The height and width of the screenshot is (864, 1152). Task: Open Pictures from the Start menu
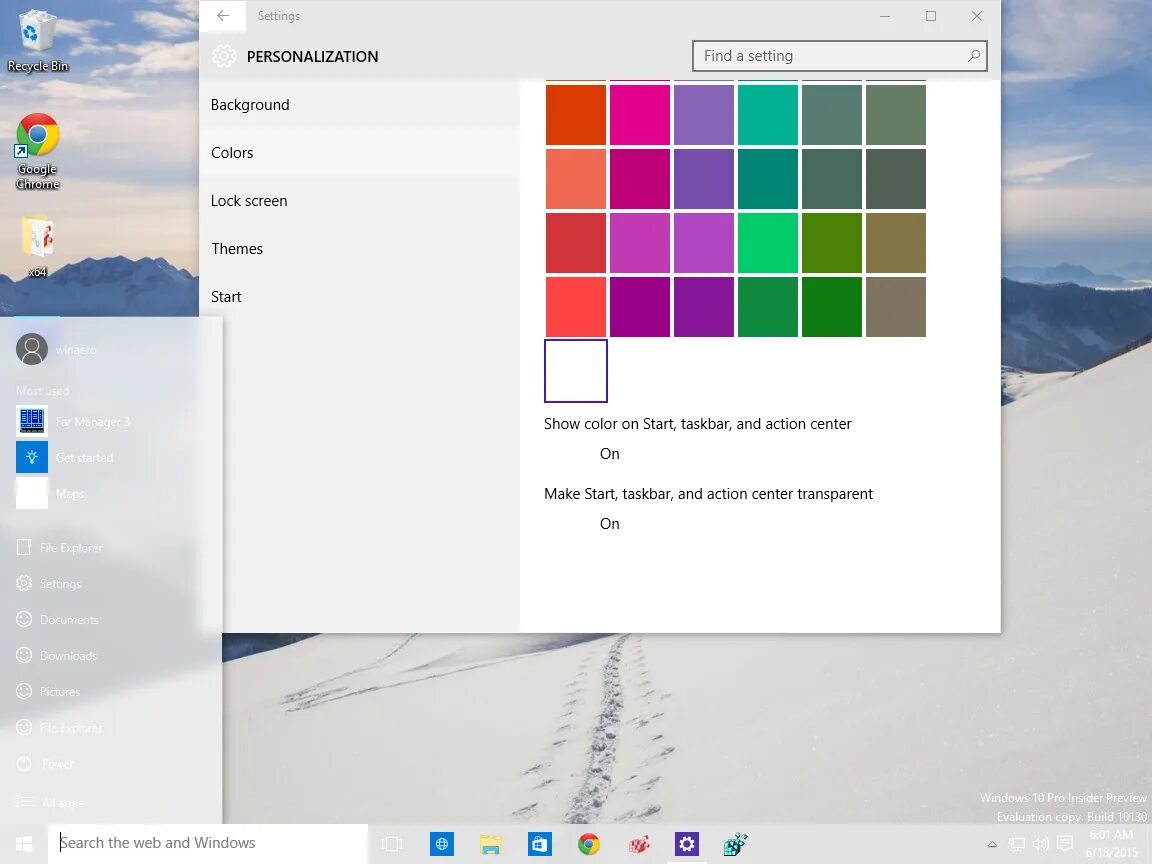[x=48, y=691]
